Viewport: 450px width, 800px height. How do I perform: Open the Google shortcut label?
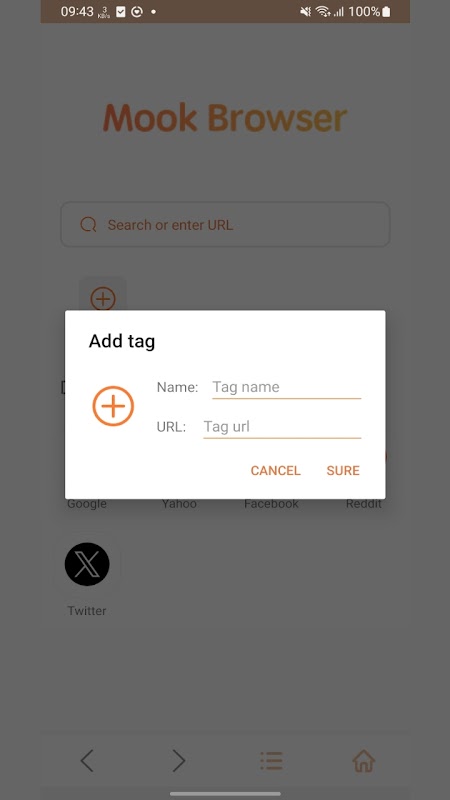pos(87,504)
